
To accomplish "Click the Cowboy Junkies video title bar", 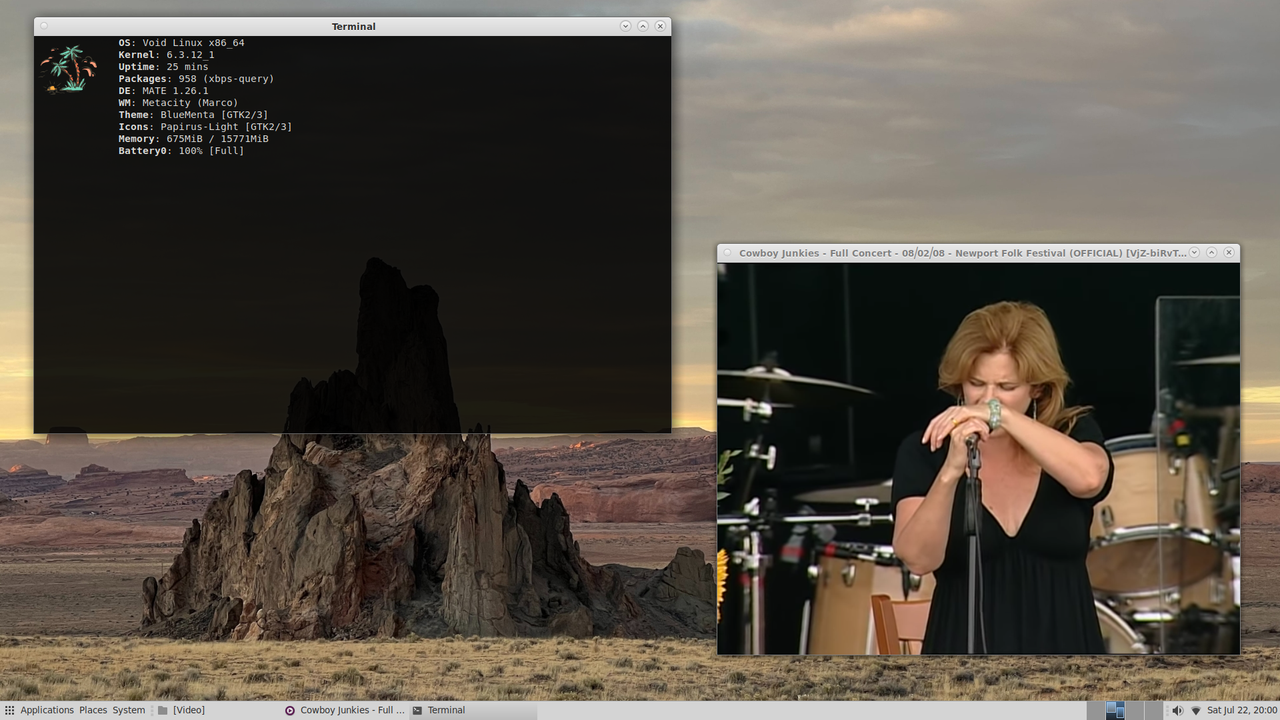I will (x=978, y=253).
